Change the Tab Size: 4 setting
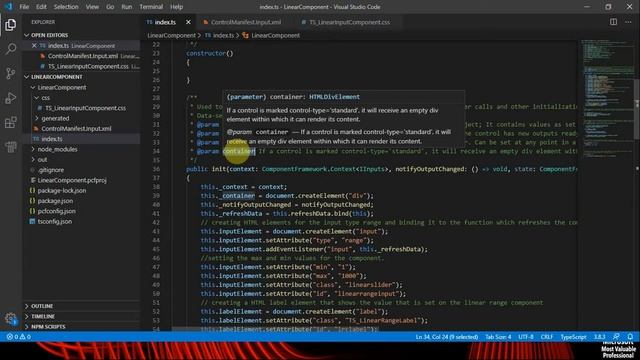The height and width of the screenshot is (360, 640). (498, 337)
